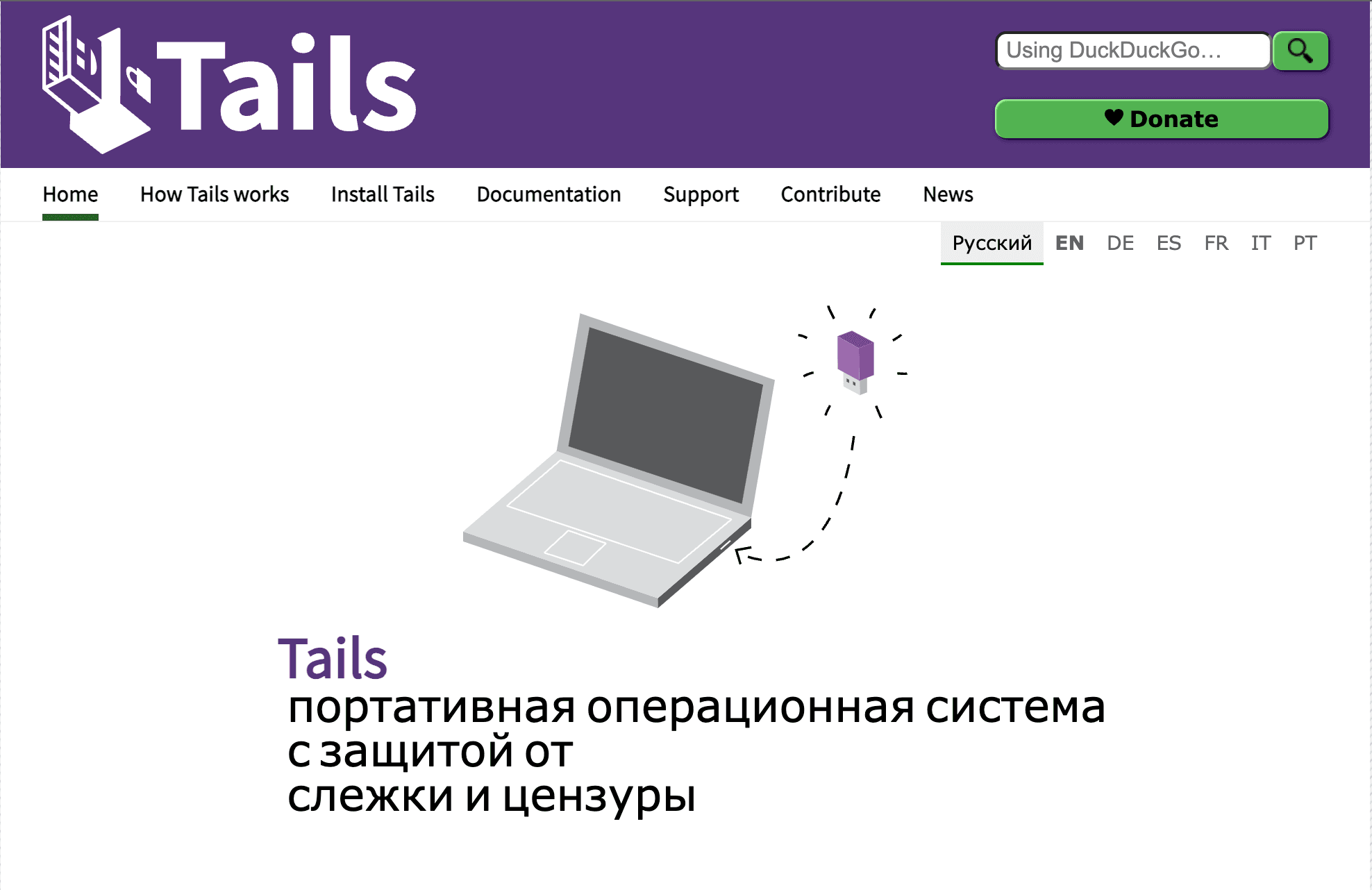
Task: Toggle PT language selection
Action: point(1305,244)
